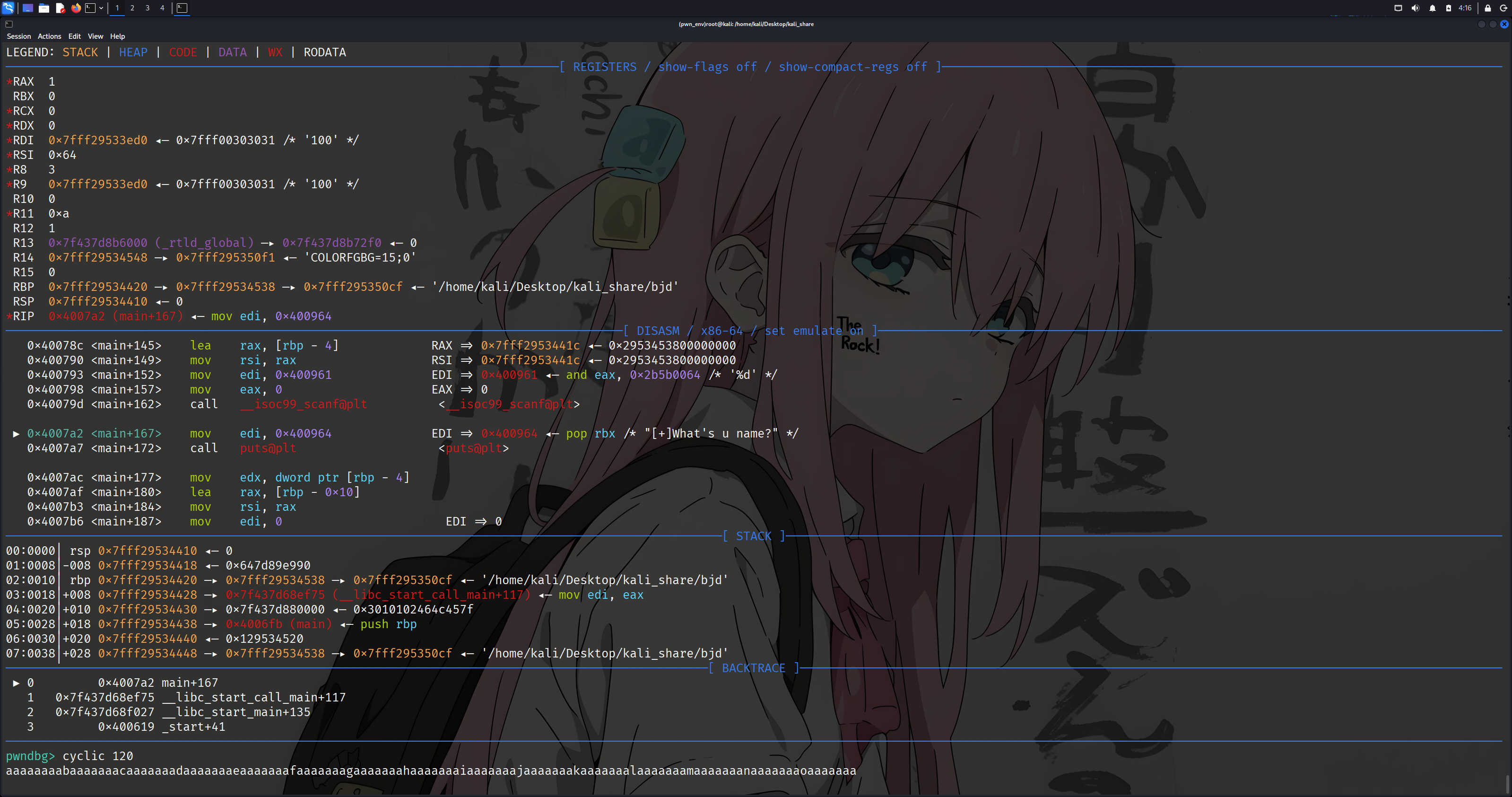Click the pwndbg> prompt
This screenshot has width=1512, height=797.
point(31,756)
